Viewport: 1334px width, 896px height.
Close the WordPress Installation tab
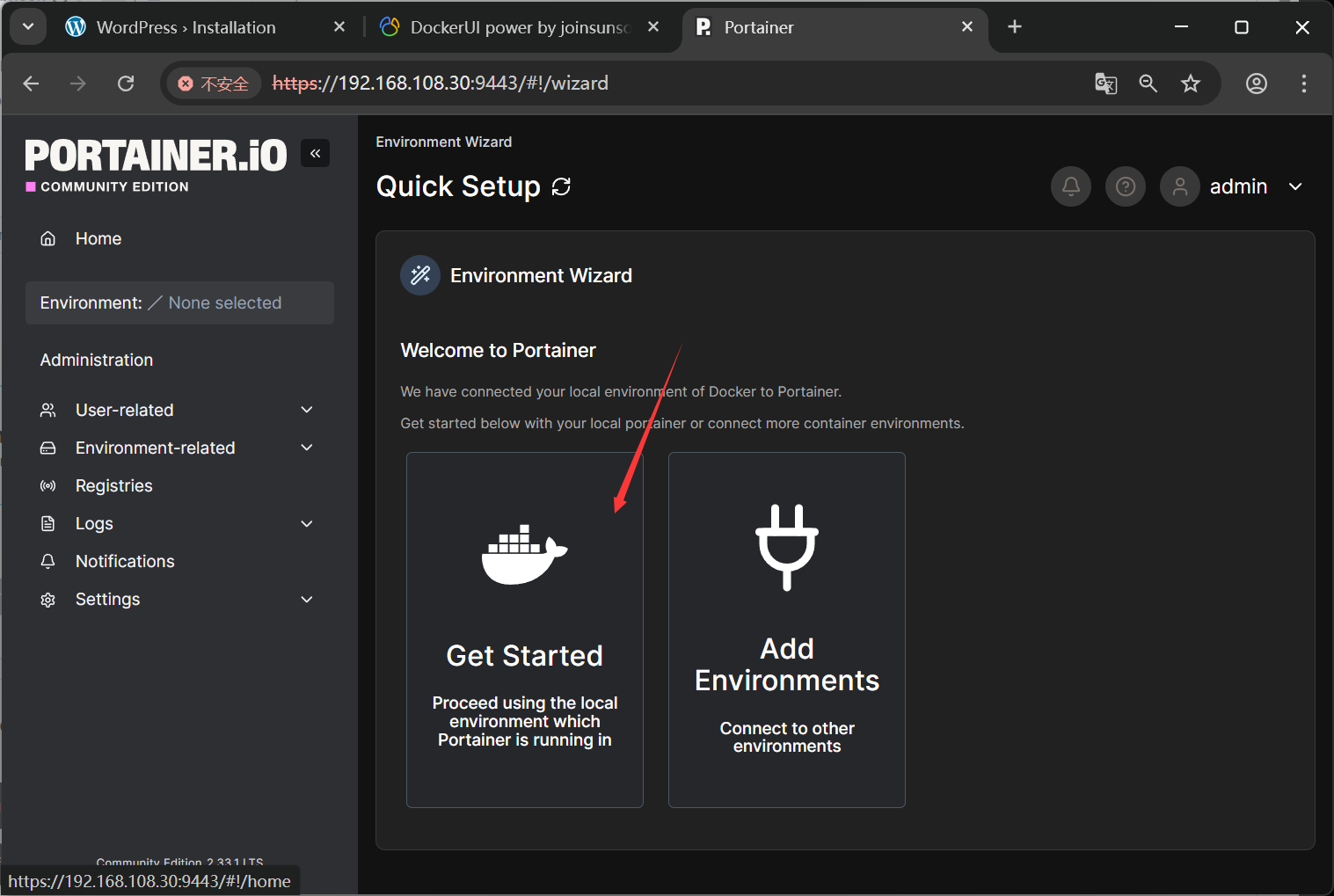tap(339, 27)
